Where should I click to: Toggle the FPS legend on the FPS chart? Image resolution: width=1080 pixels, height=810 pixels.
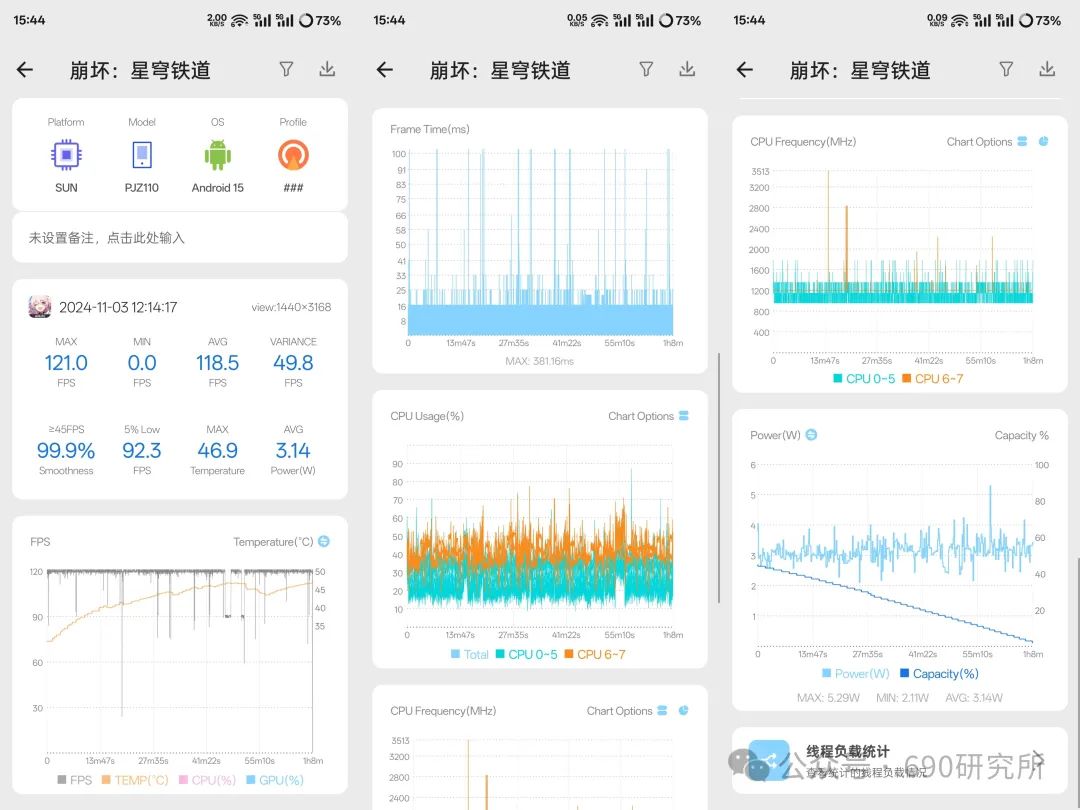click(74, 780)
